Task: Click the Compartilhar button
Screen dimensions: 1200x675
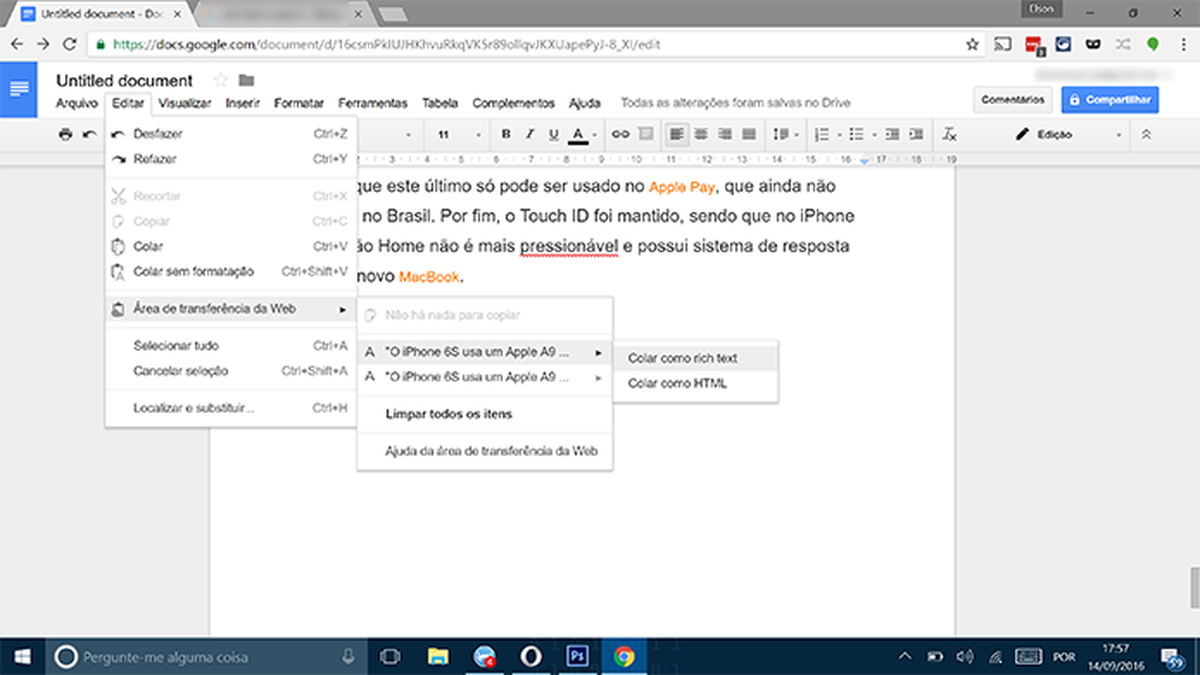Action: tap(1109, 99)
